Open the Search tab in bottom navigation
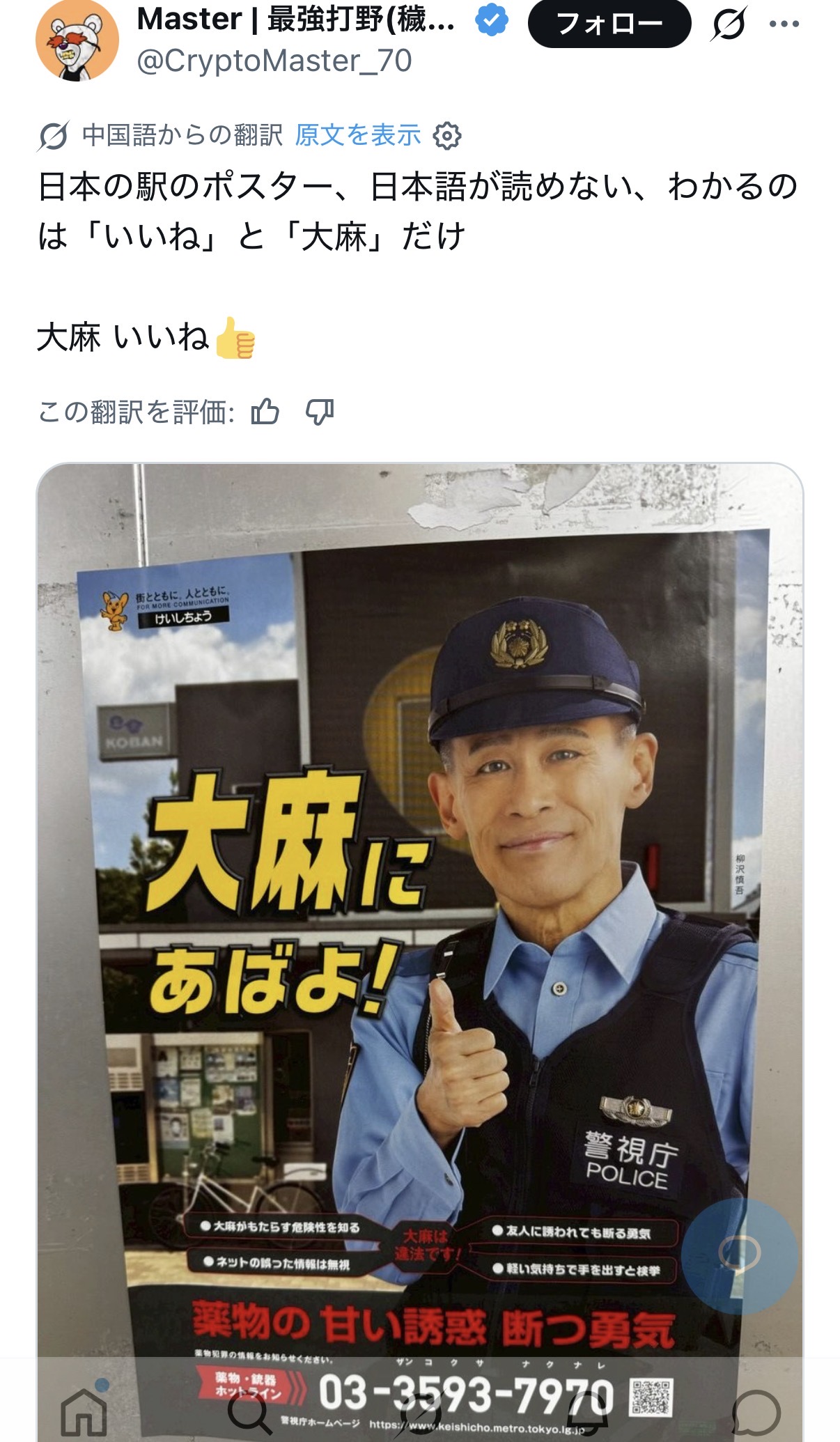The image size is (840, 1442). (x=251, y=1411)
